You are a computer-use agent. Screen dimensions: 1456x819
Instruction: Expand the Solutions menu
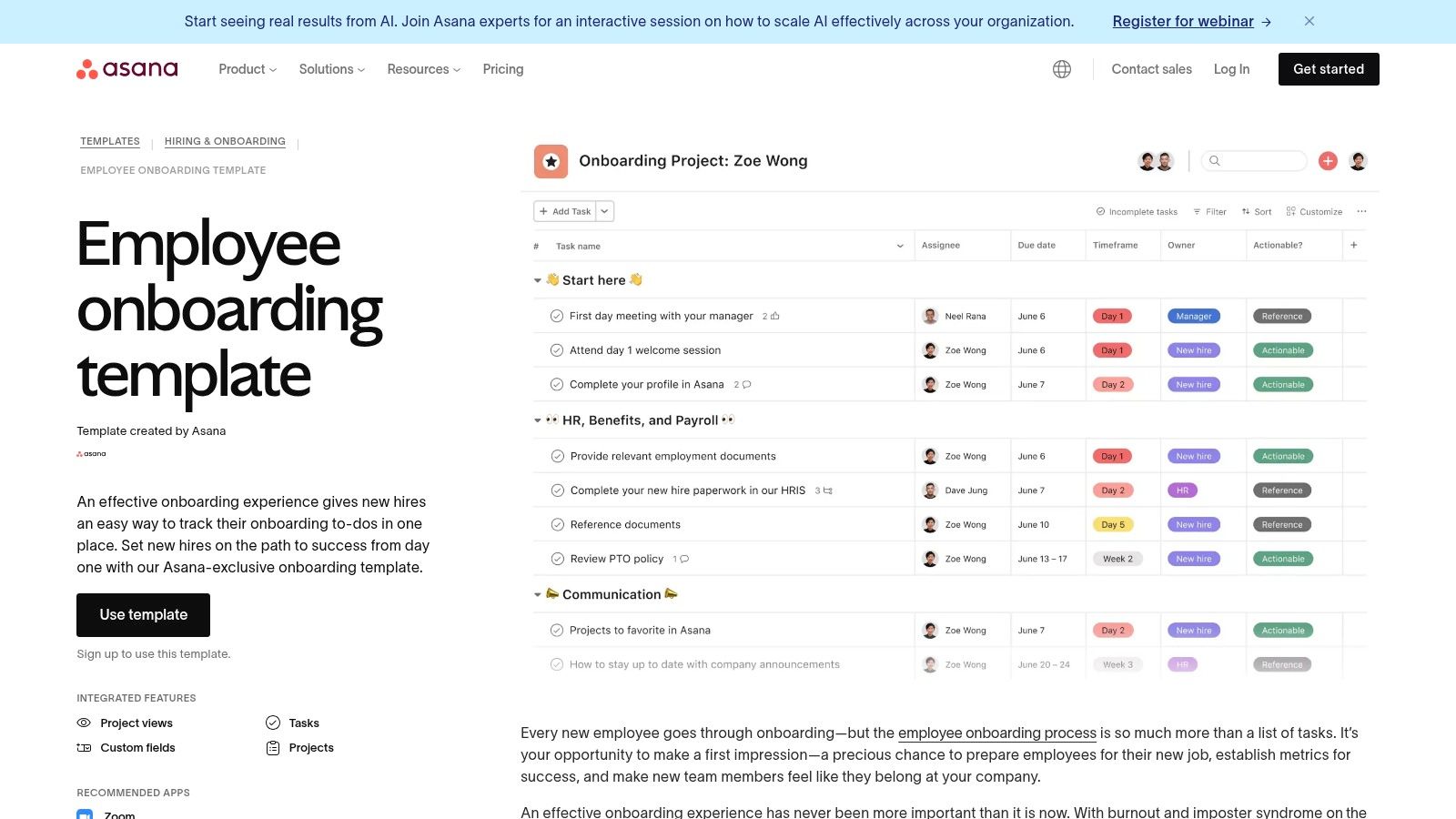click(x=332, y=69)
